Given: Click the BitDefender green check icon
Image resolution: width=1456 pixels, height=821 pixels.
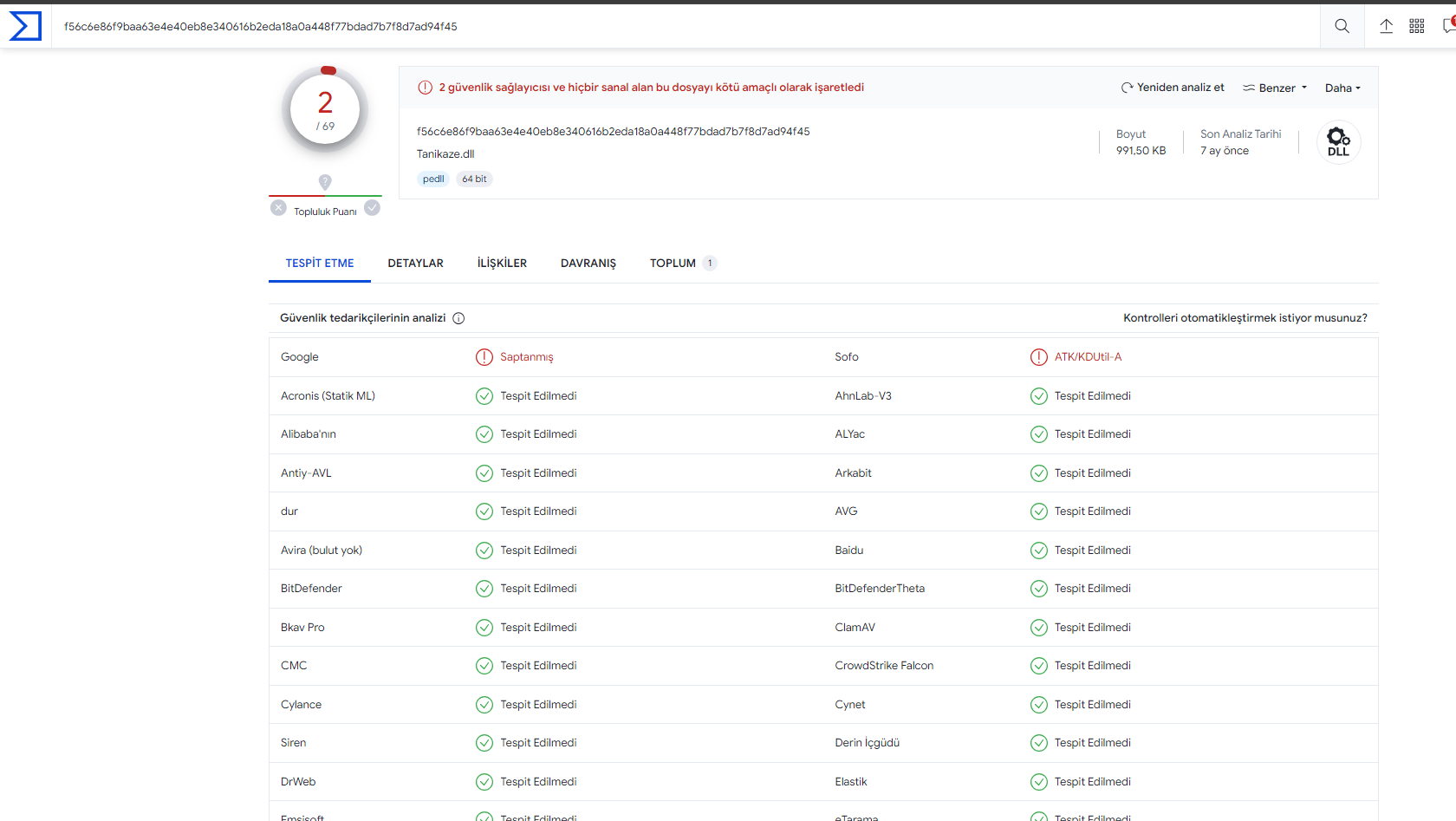Looking at the screenshot, I should (x=484, y=589).
